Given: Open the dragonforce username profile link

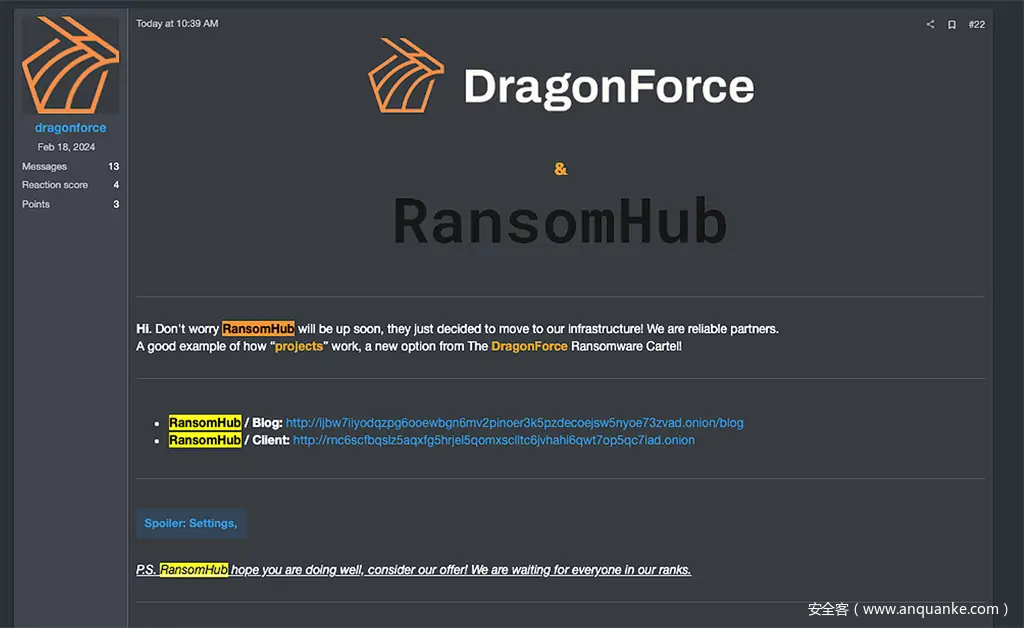Looking at the screenshot, I should [70, 128].
